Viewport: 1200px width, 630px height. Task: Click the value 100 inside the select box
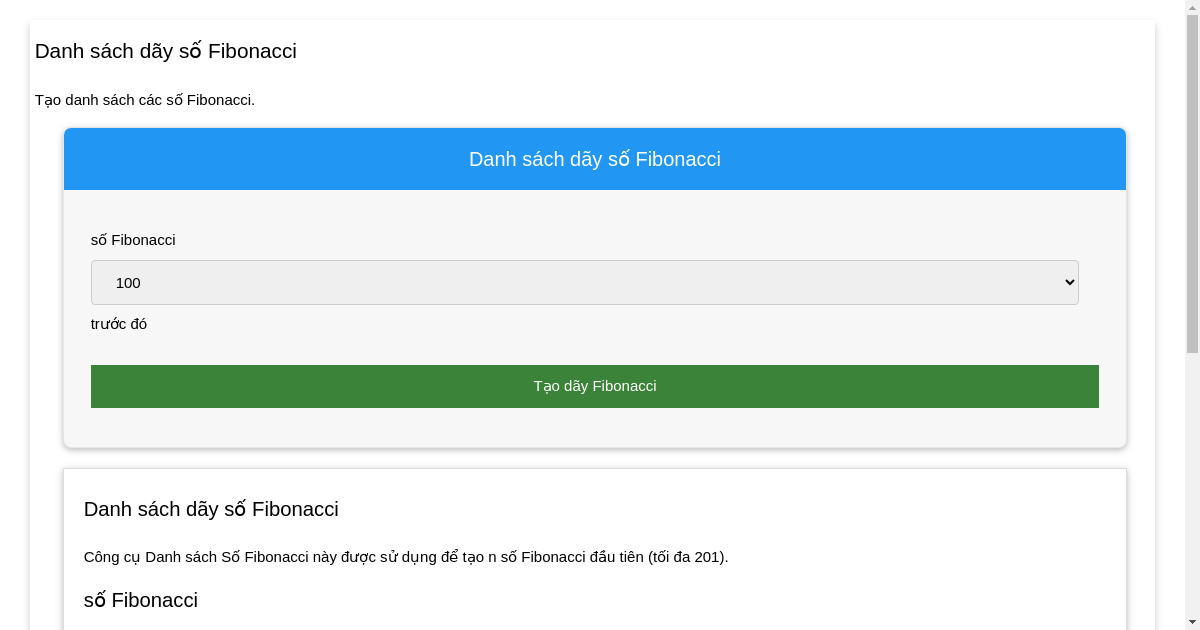click(128, 283)
